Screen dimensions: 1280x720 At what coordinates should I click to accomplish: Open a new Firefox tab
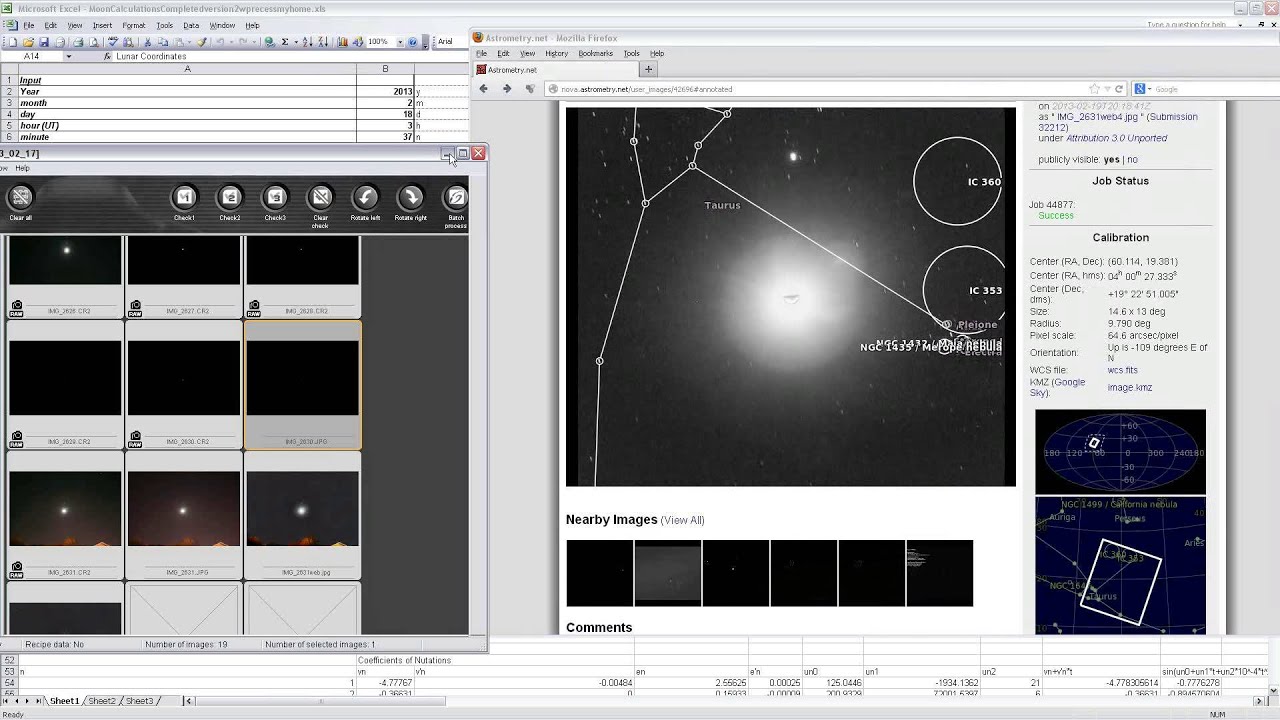coord(648,69)
